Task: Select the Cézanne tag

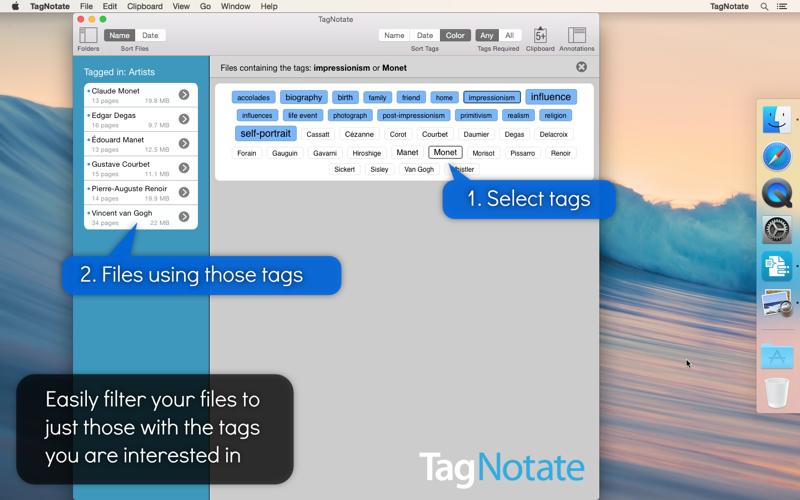Action: (x=359, y=134)
